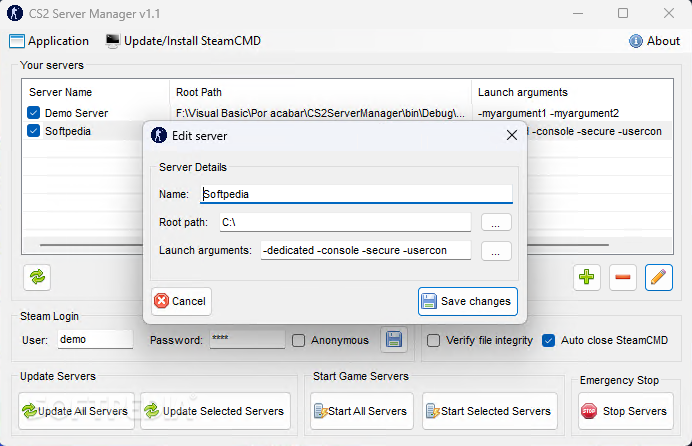Click the Name field containing Softpedia
The height and width of the screenshot is (446, 692).
(356, 194)
